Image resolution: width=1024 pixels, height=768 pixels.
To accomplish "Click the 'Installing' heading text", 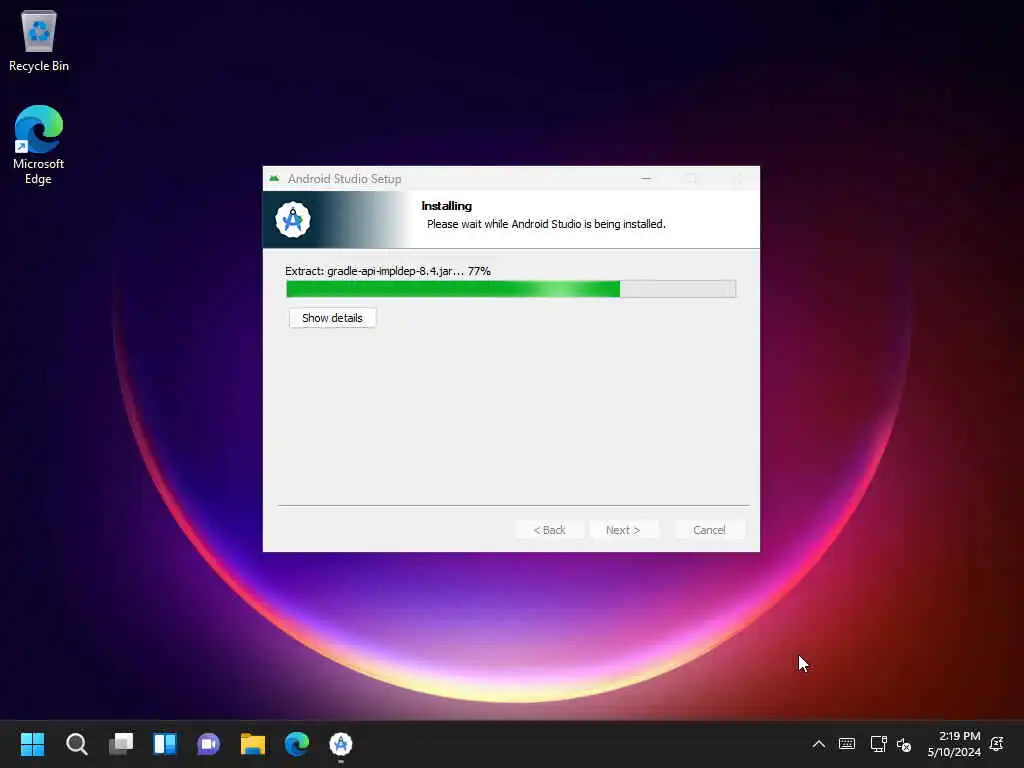I will pos(447,206).
